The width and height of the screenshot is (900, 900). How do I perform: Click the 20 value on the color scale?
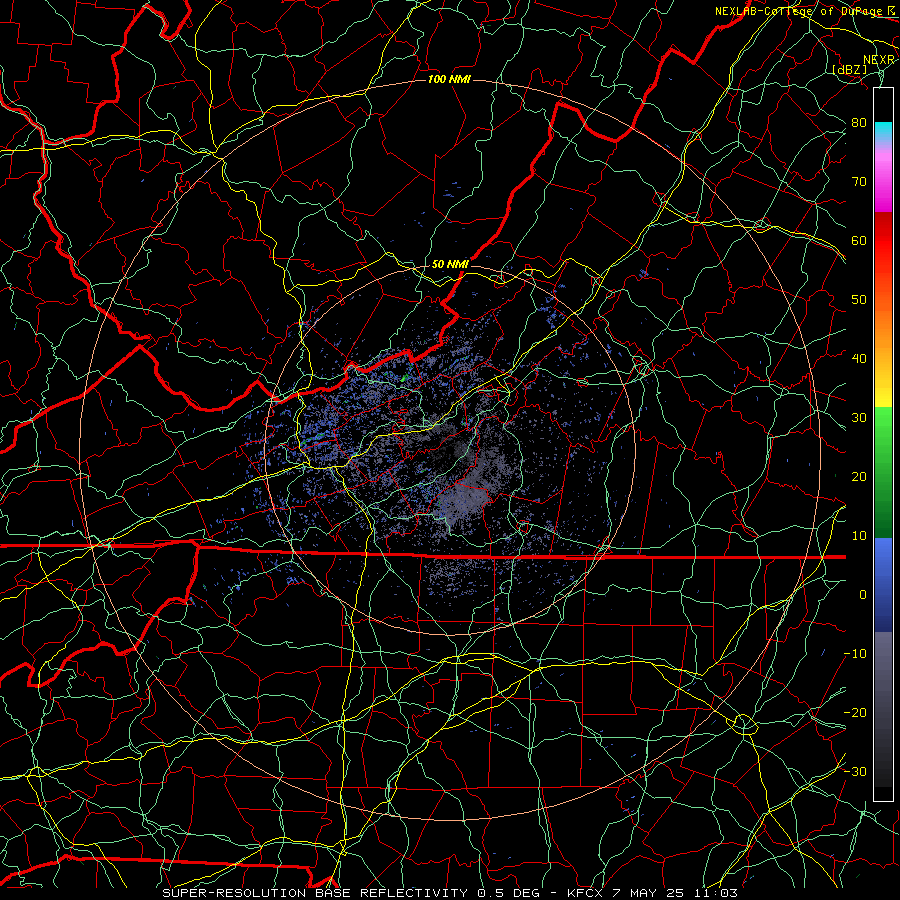pyautogui.click(x=859, y=476)
